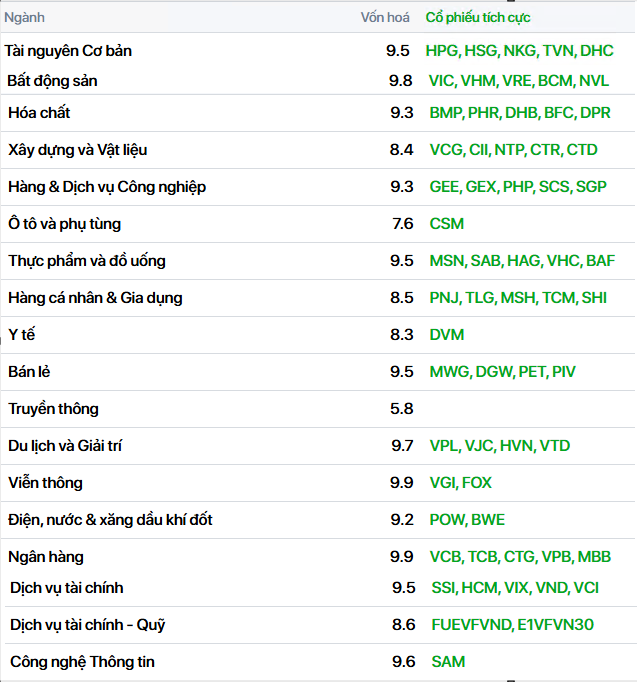The height and width of the screenshot is (682, 637).
Task: Click the FOX ticker in Viễn thông row
Action: (477, 483)
